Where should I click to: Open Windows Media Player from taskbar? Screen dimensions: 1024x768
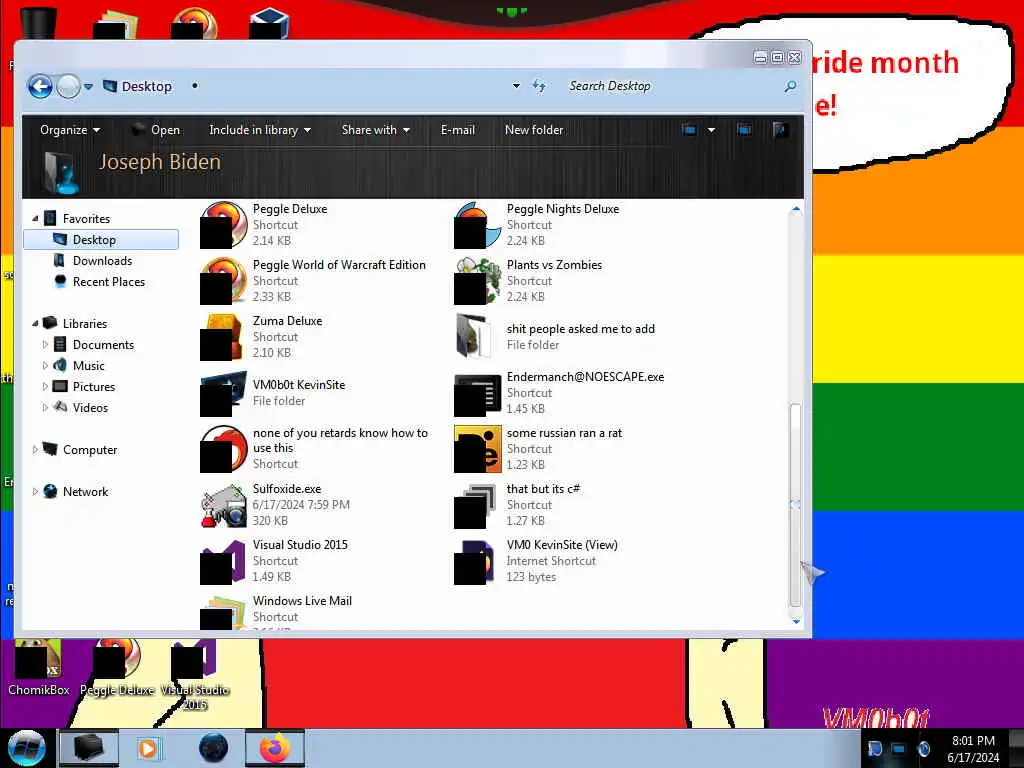[x=148, y=748]
